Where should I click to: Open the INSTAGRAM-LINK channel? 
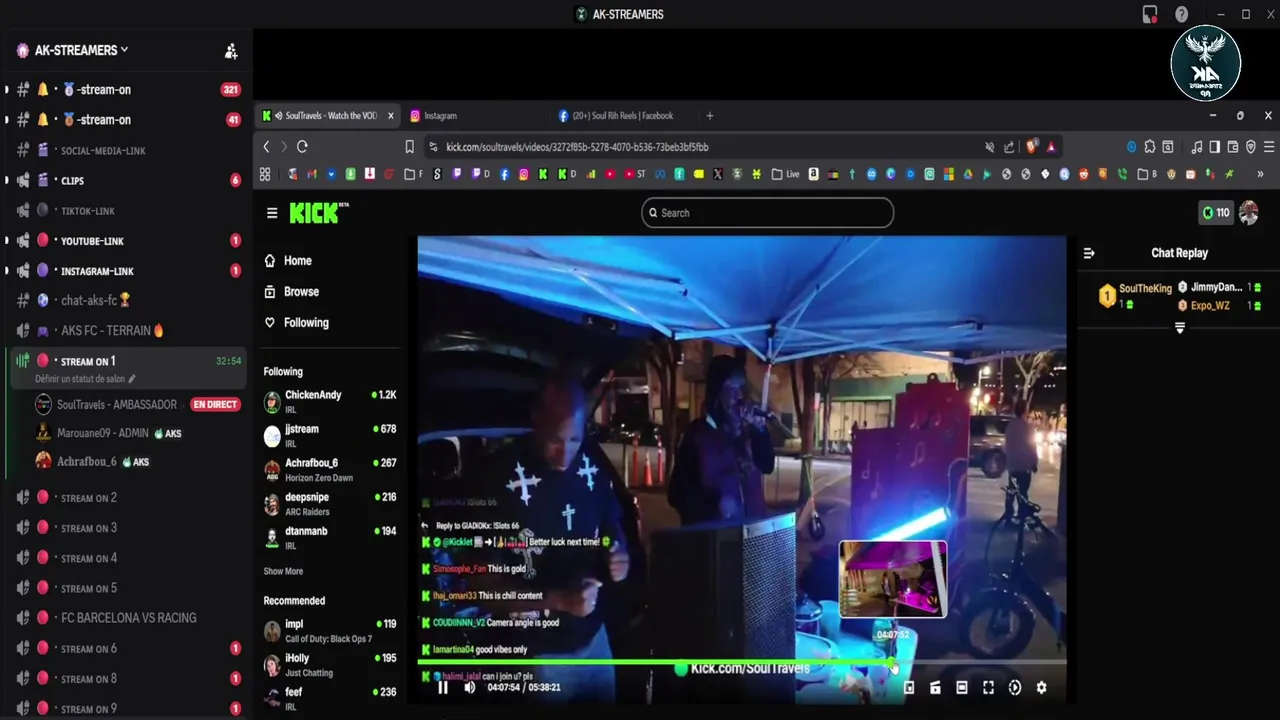click(126, 270)
